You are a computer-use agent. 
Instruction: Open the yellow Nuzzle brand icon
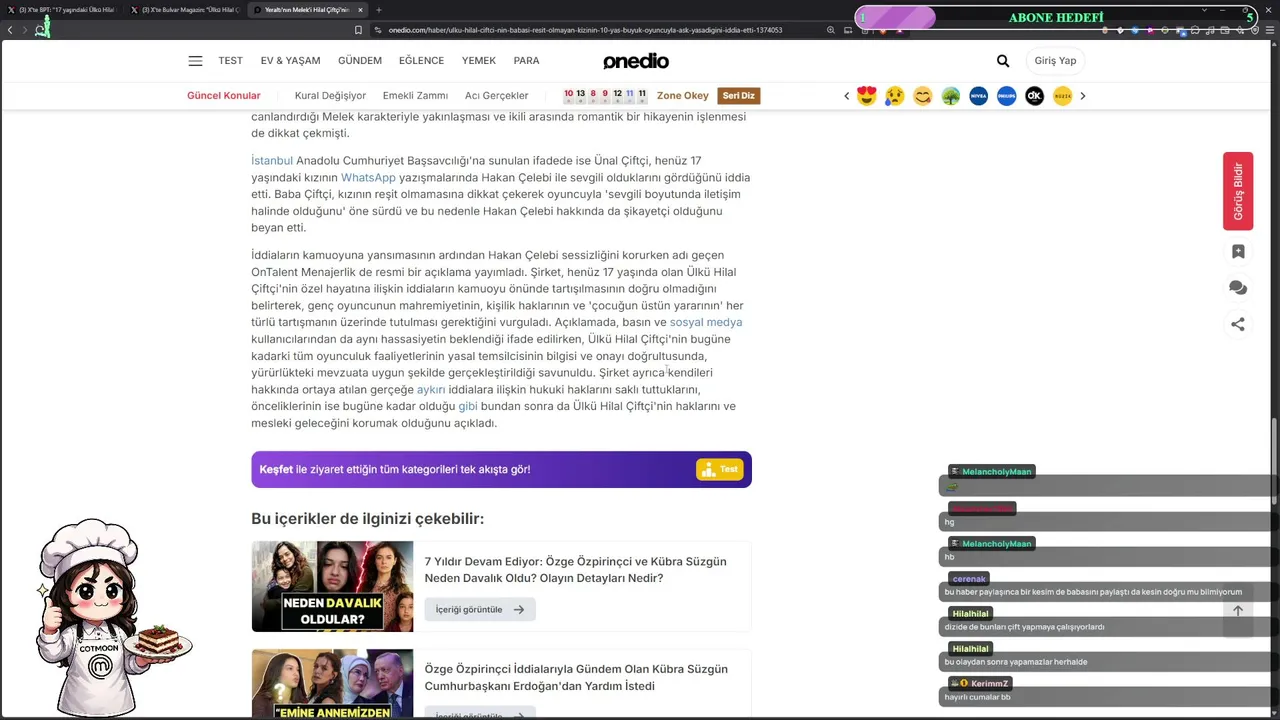[1063, 96]
